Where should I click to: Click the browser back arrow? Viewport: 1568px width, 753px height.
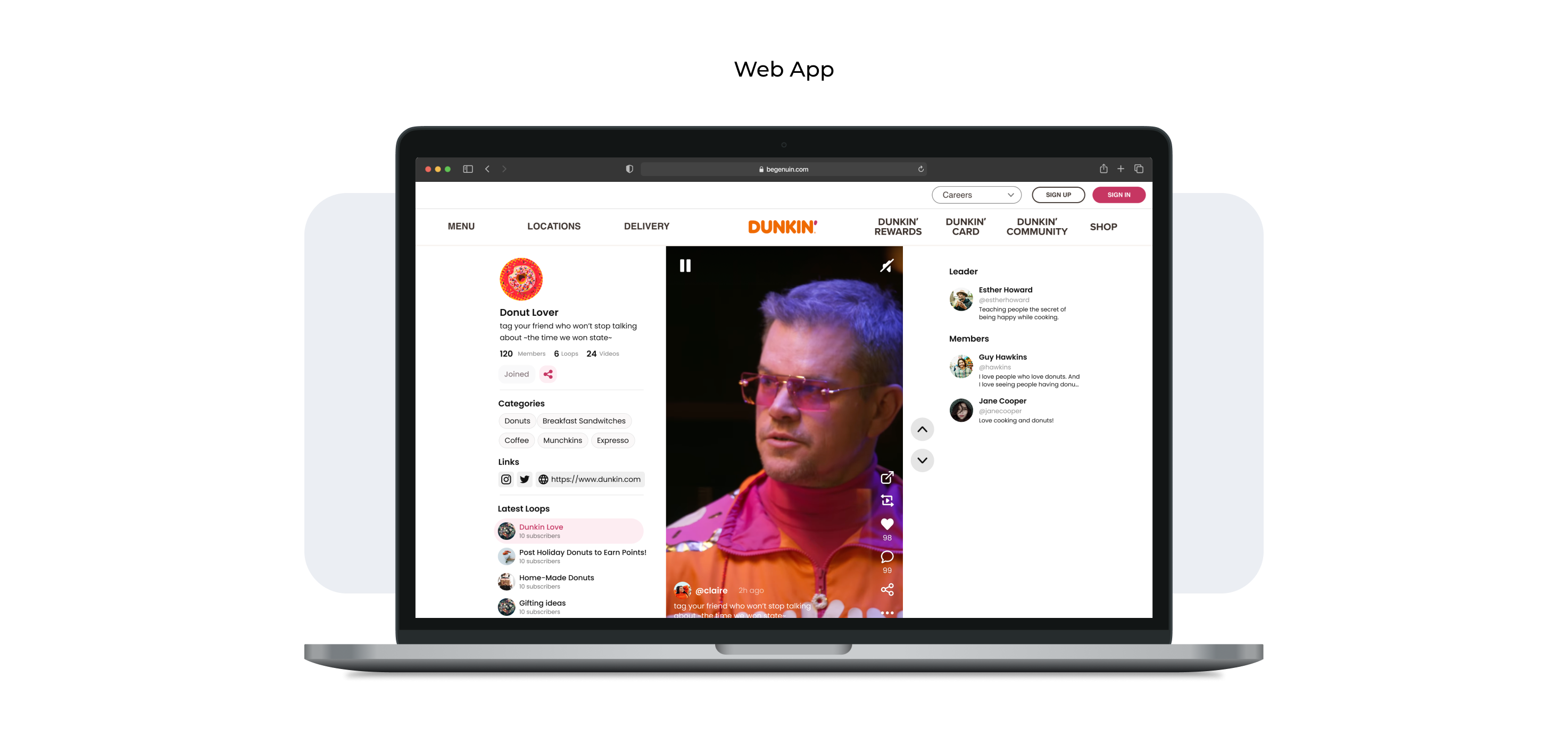click(487, 169)
